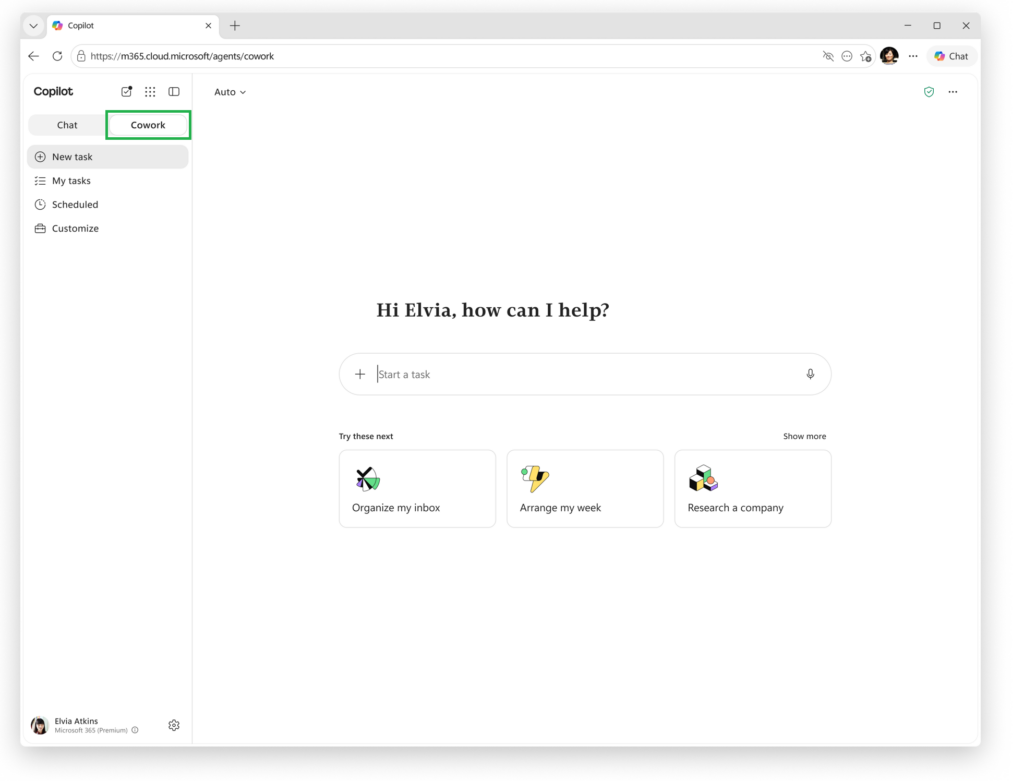Click the Research a company cubes illustration
This screenshot has width=1024, height=781.
coord(703,479)
